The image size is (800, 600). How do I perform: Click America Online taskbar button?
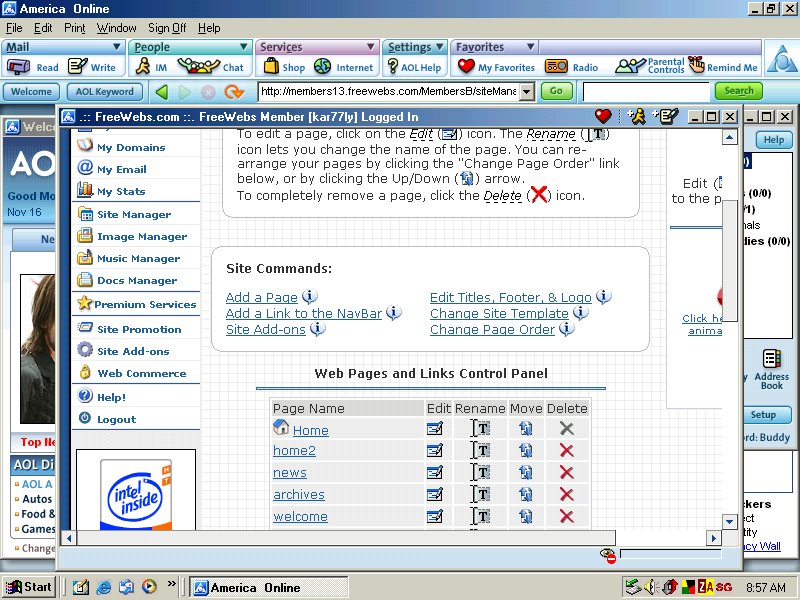tap(269, 587)
